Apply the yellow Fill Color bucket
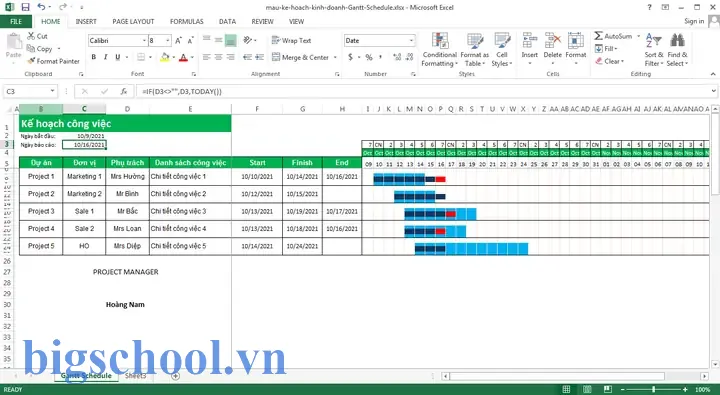The image size is (720, 395). (x=165, y=57)
